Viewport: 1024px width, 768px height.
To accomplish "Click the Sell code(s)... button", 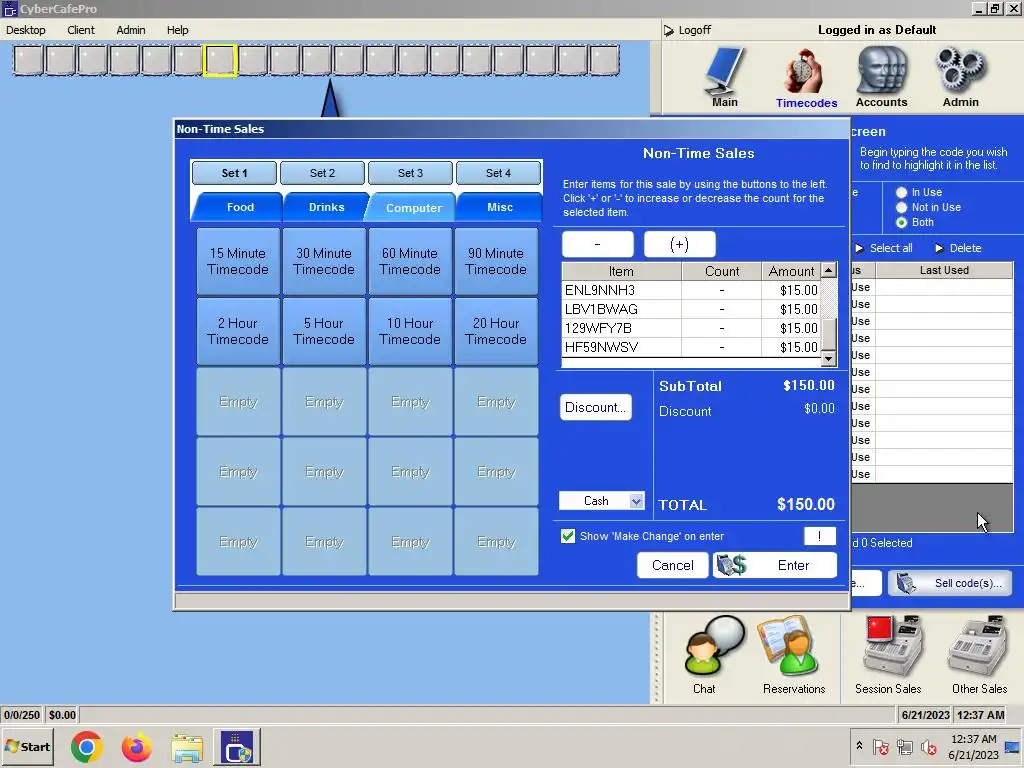I will (950, 583).
